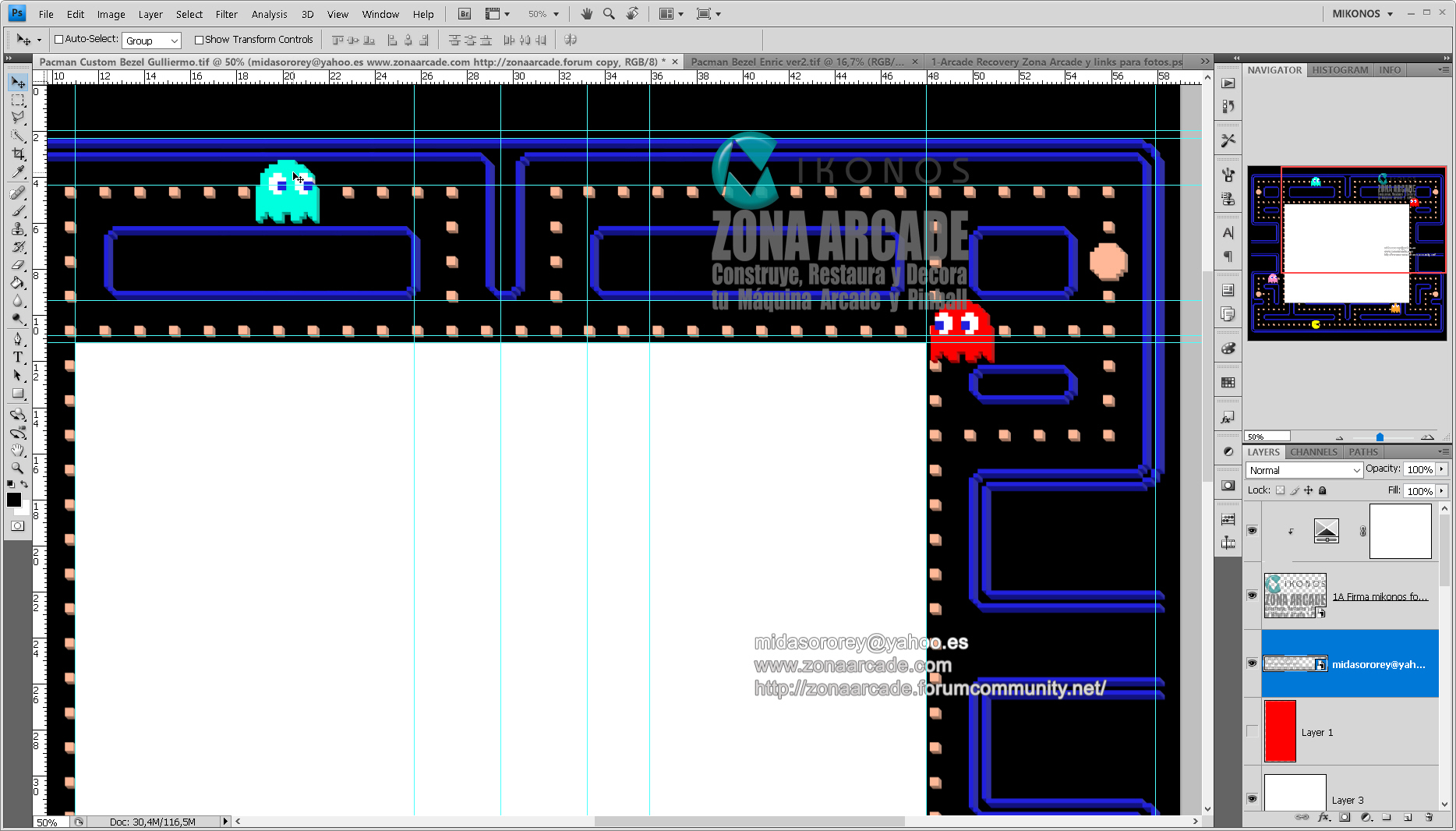Click the Create new layer icon
Viewport: 1456px width, 831px height.
[x=1406, y=818]
